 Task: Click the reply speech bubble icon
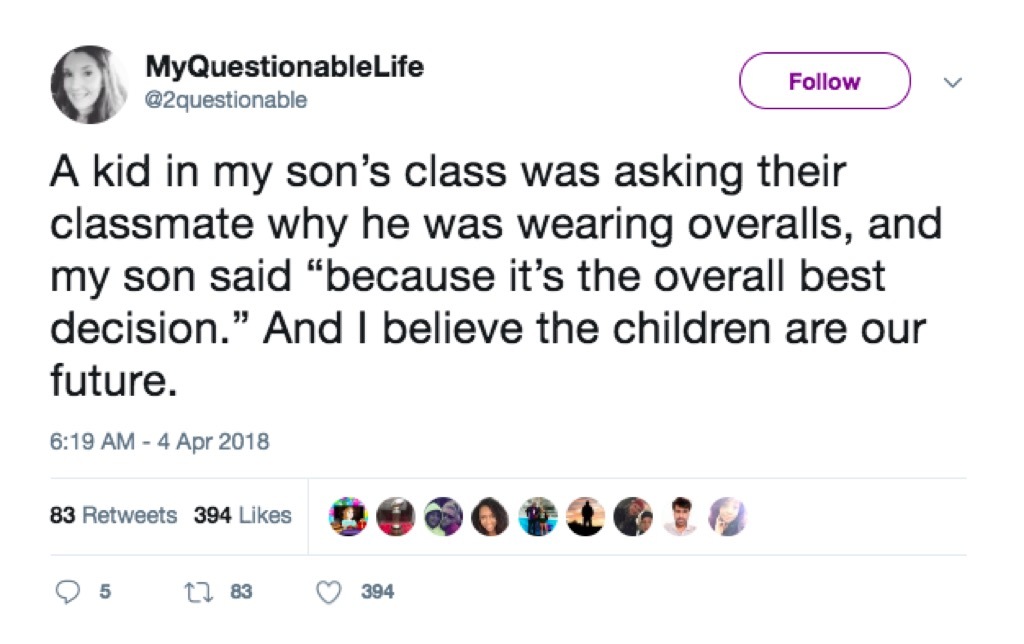click(x=69, y=592)
